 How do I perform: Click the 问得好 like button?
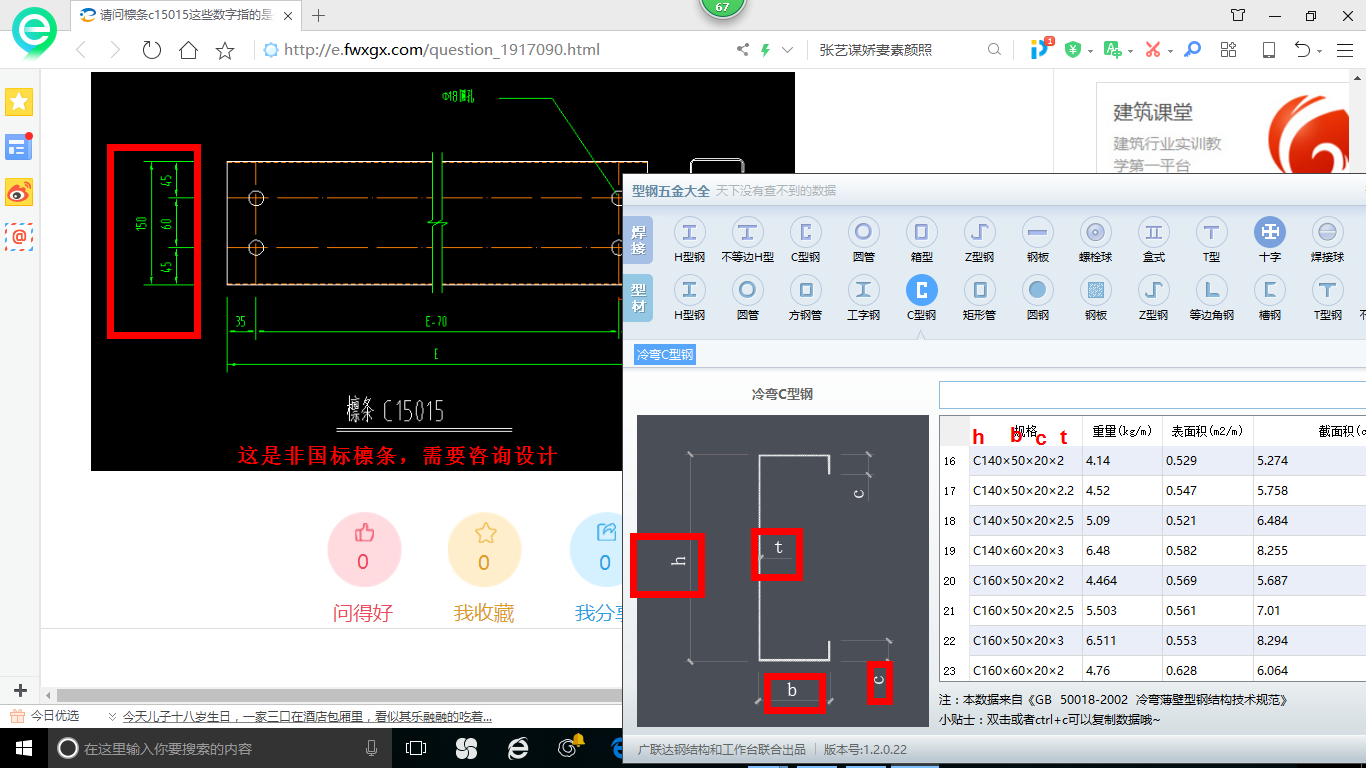pos(364,548)
